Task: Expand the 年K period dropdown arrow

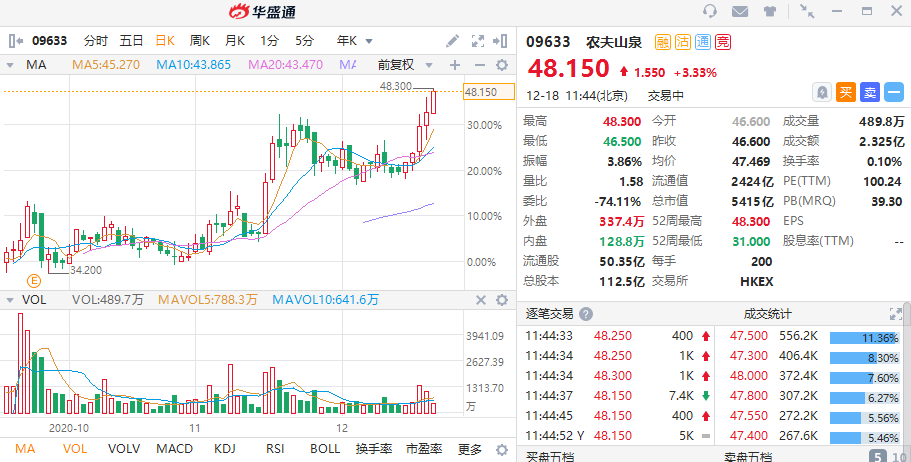Action: [x=368, y=41]
